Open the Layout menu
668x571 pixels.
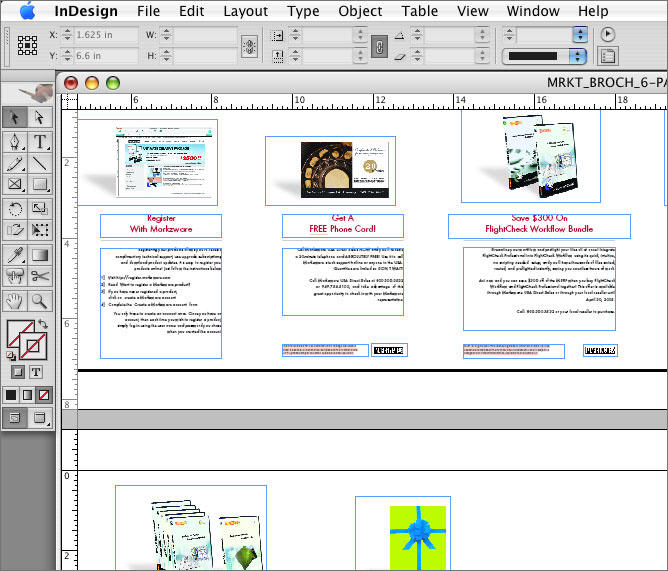click(x=245, y=11)
